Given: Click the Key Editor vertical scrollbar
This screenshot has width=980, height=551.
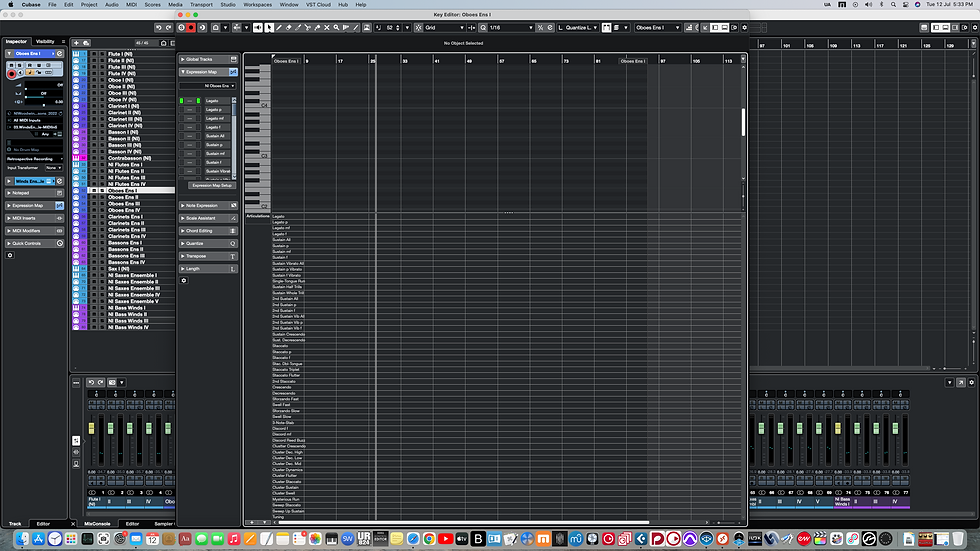Looking at the screenshot, I should 743,122.
